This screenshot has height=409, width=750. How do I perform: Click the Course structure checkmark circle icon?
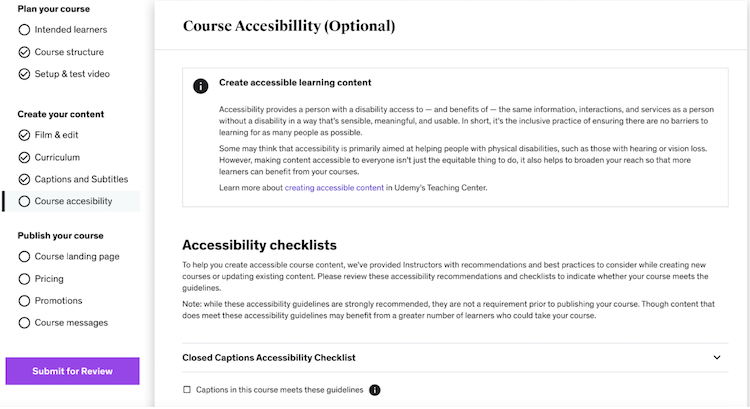24,52
